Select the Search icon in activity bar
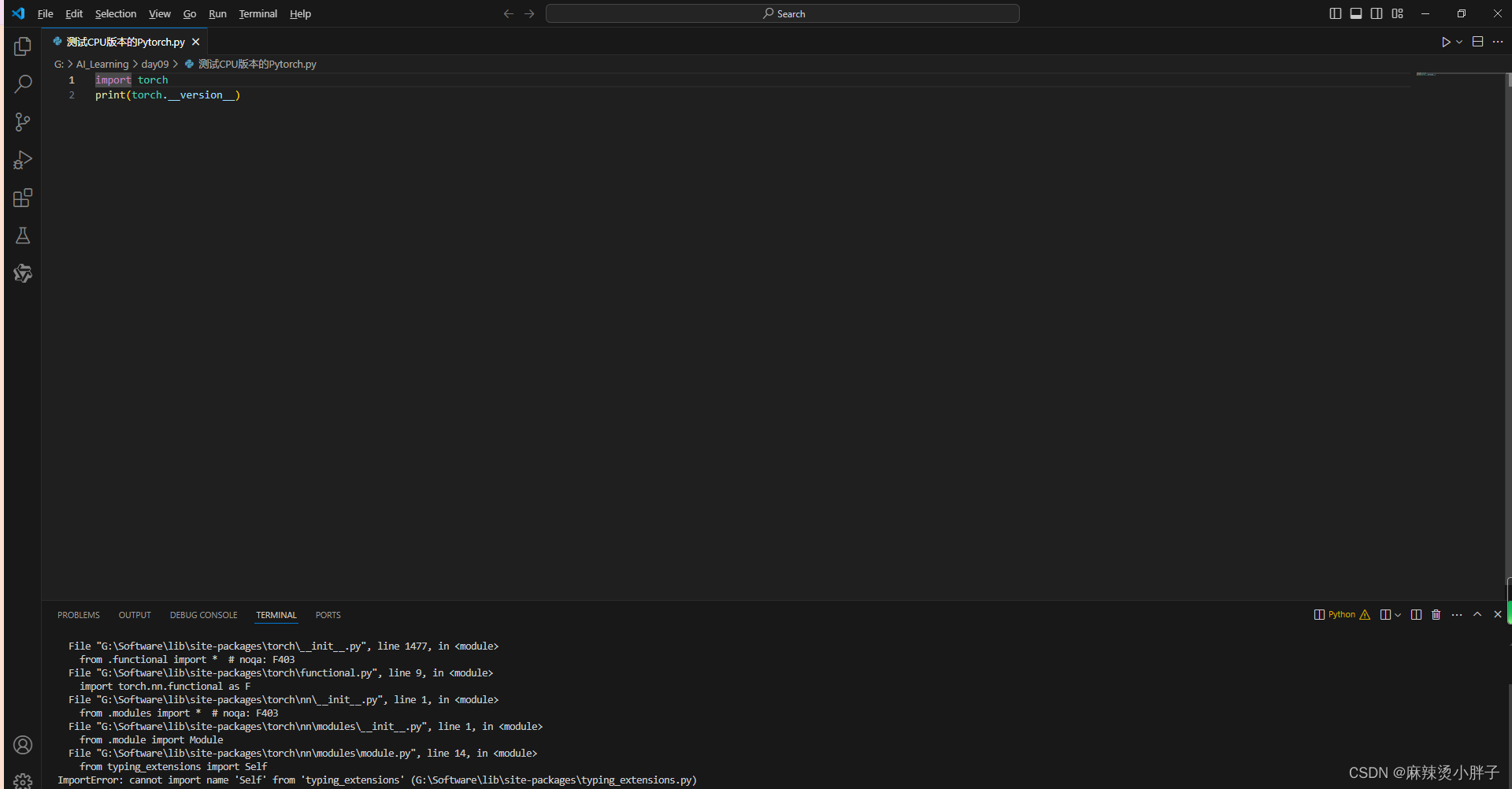This screenshot has width=1512, height=789. [23, 83]
